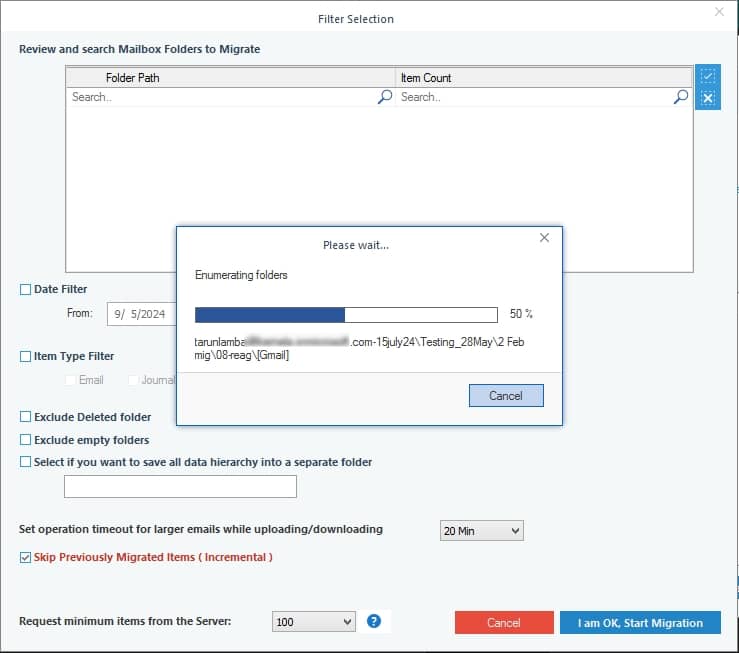Tick the Journal item type checkbox
The width and height of the screenshot is (739, 653).
[x=133, y=380]
